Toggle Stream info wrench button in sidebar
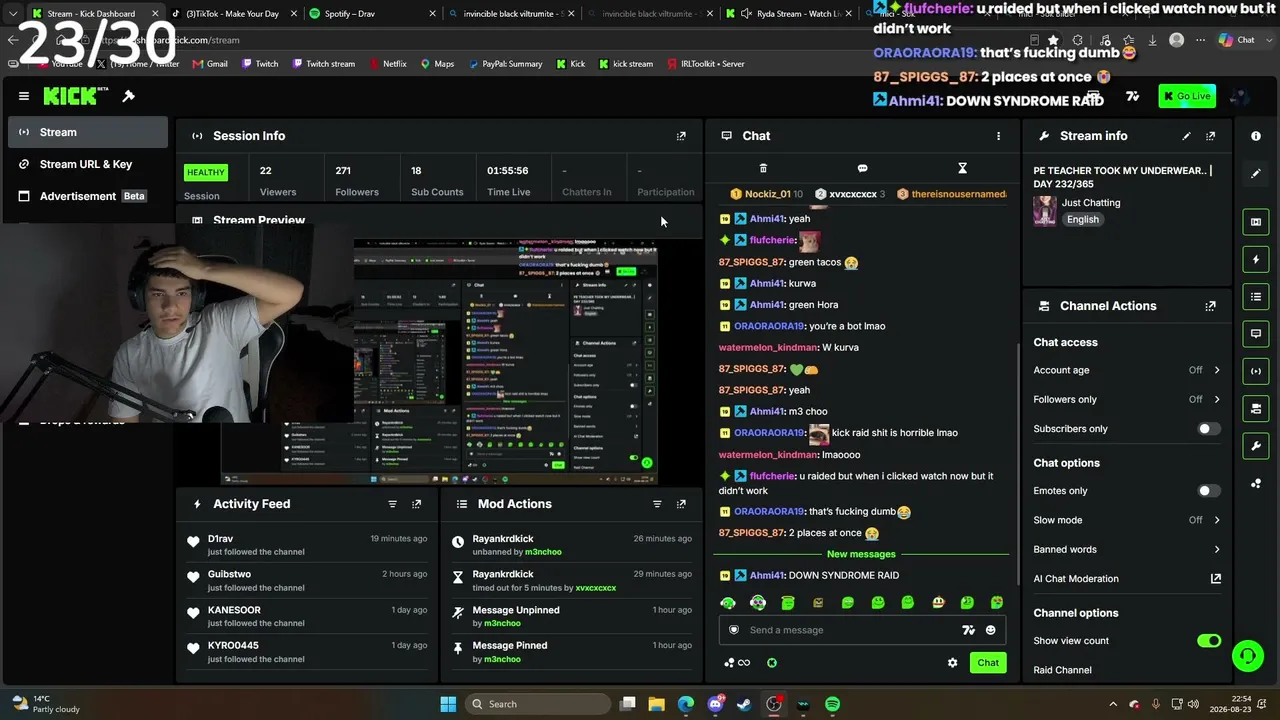 click(1256, 446)
